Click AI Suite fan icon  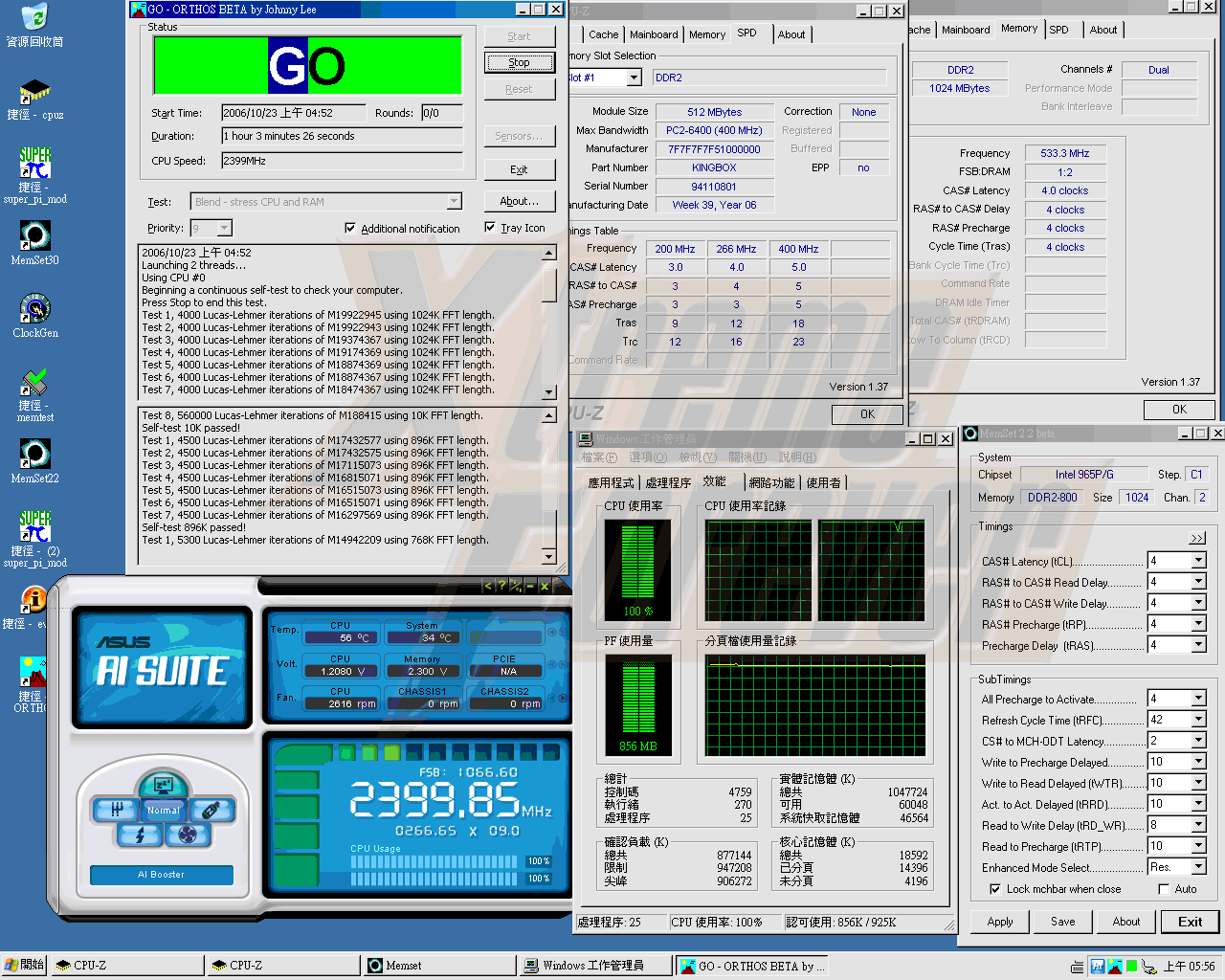[188, 835]
